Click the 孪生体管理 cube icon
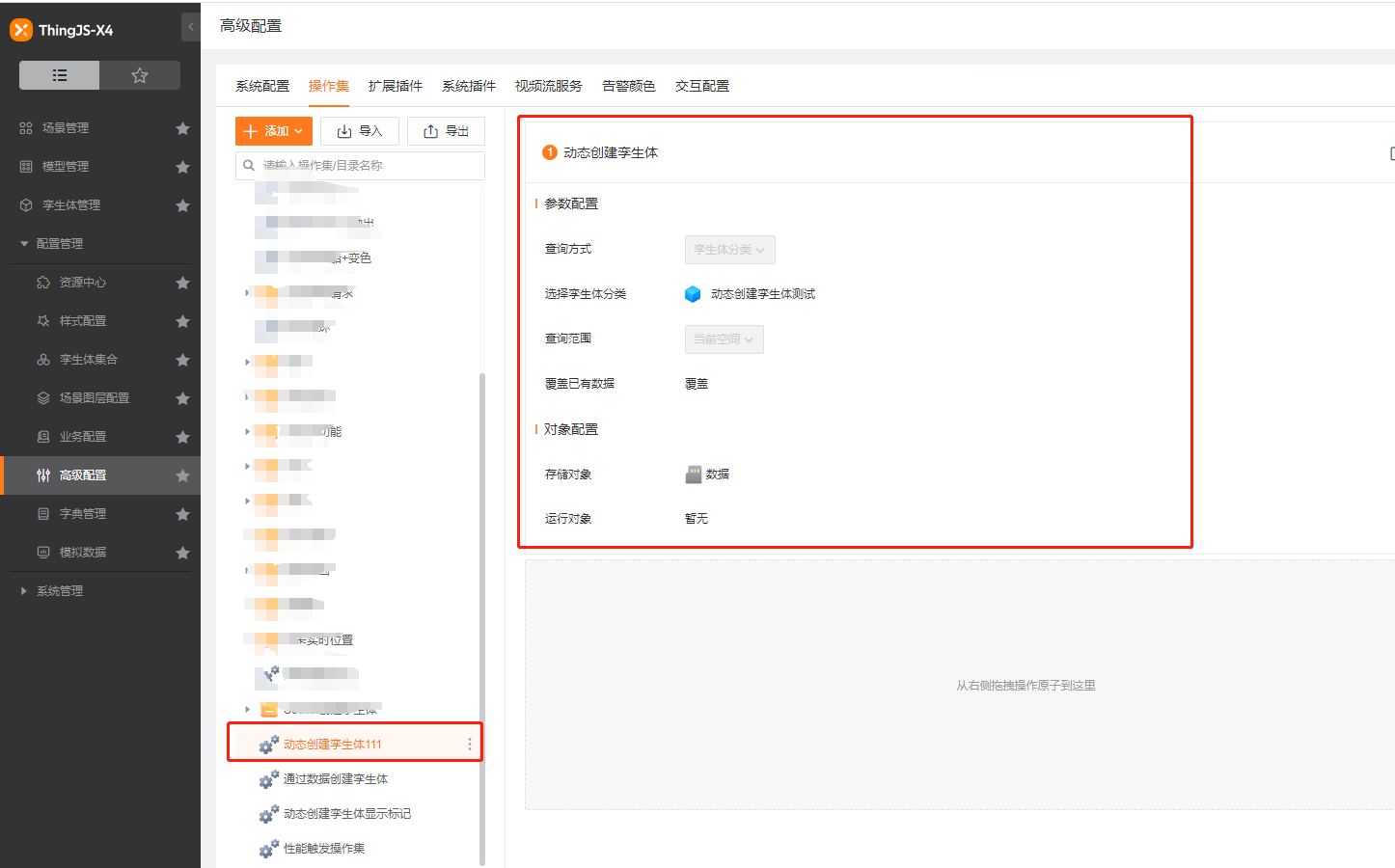 click(26, 205)
